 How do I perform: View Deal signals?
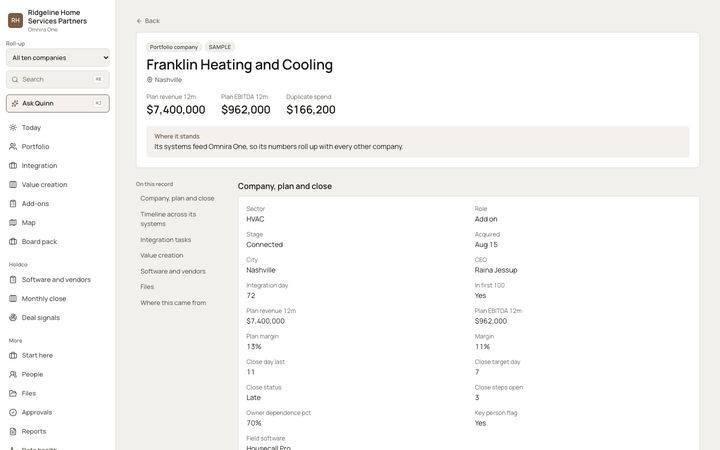[58, 318]
